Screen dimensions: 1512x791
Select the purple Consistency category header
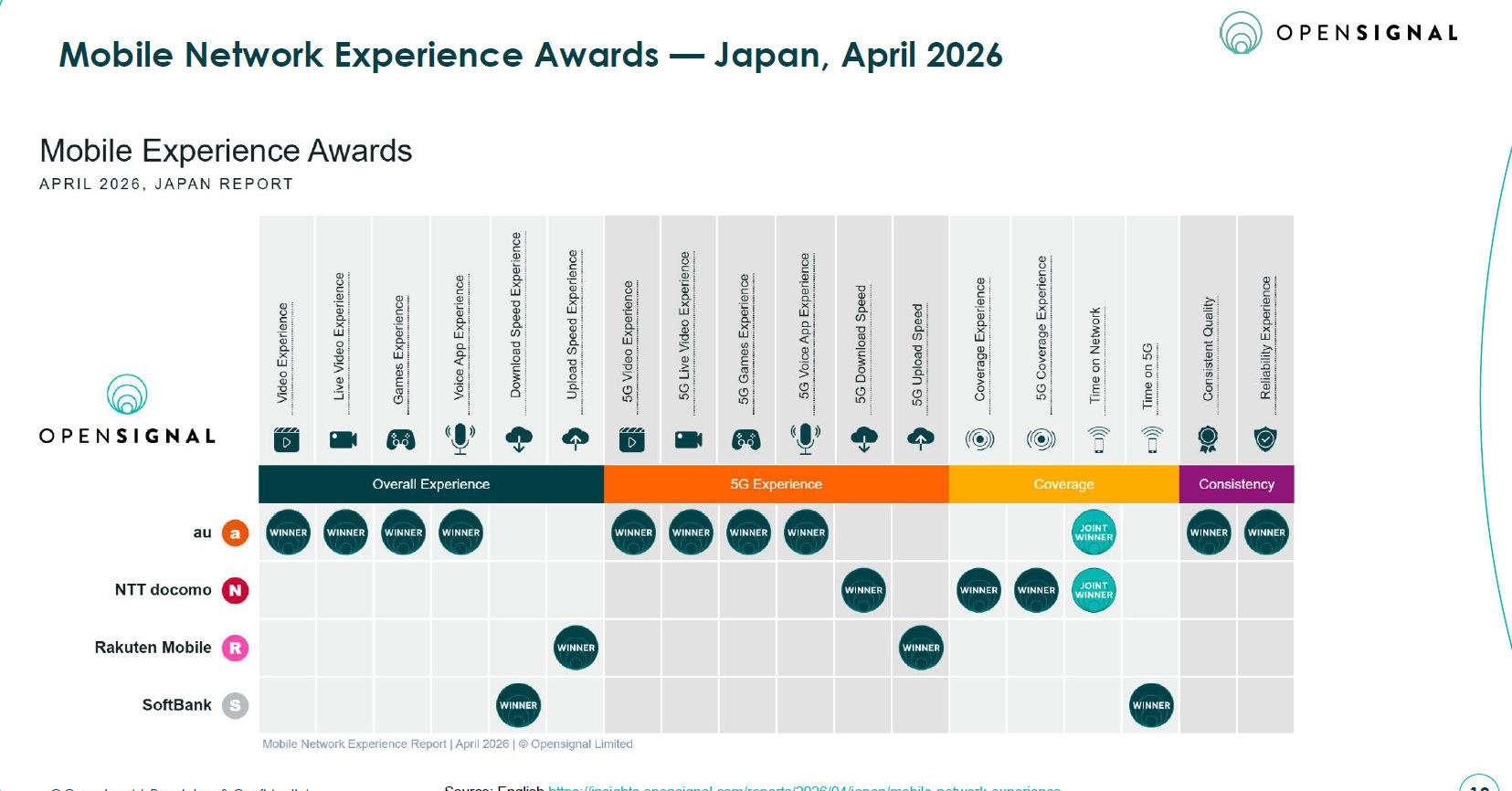coord(1237,484)
